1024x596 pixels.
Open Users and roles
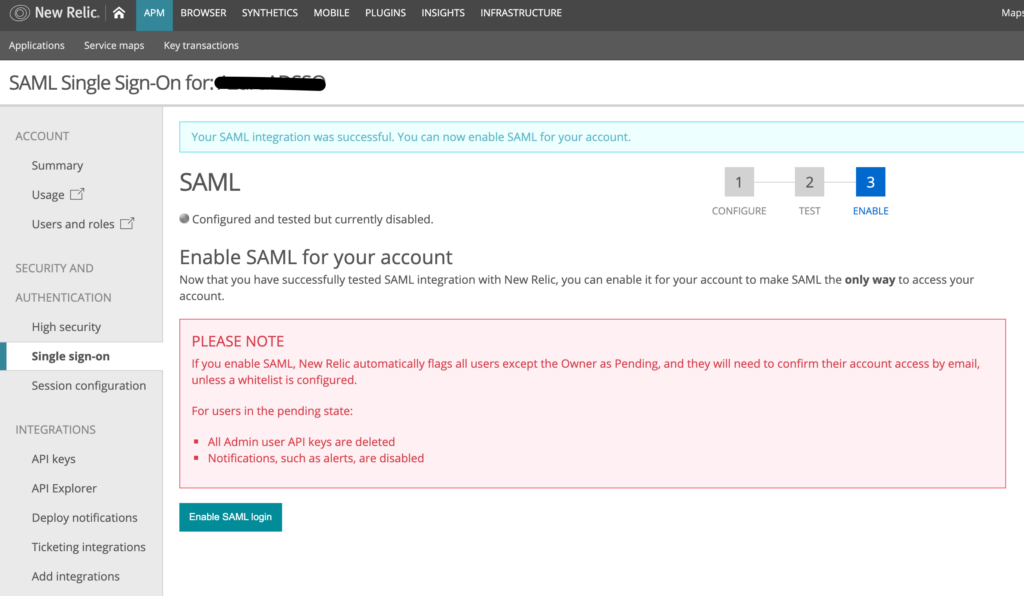[x=72, y=224]
